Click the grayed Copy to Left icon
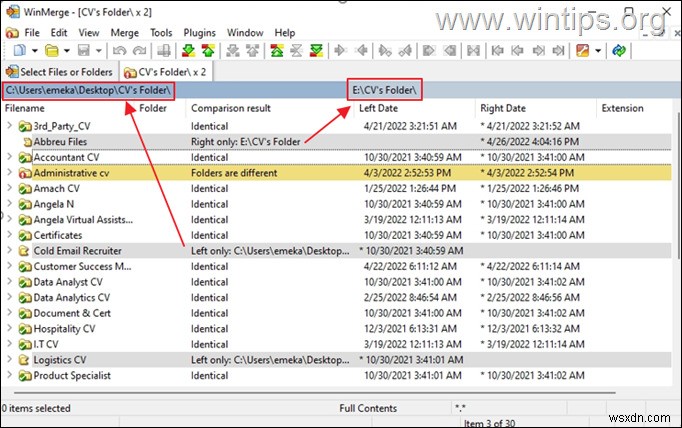Screen dimensions: 682x428 [x=361, y=51]
